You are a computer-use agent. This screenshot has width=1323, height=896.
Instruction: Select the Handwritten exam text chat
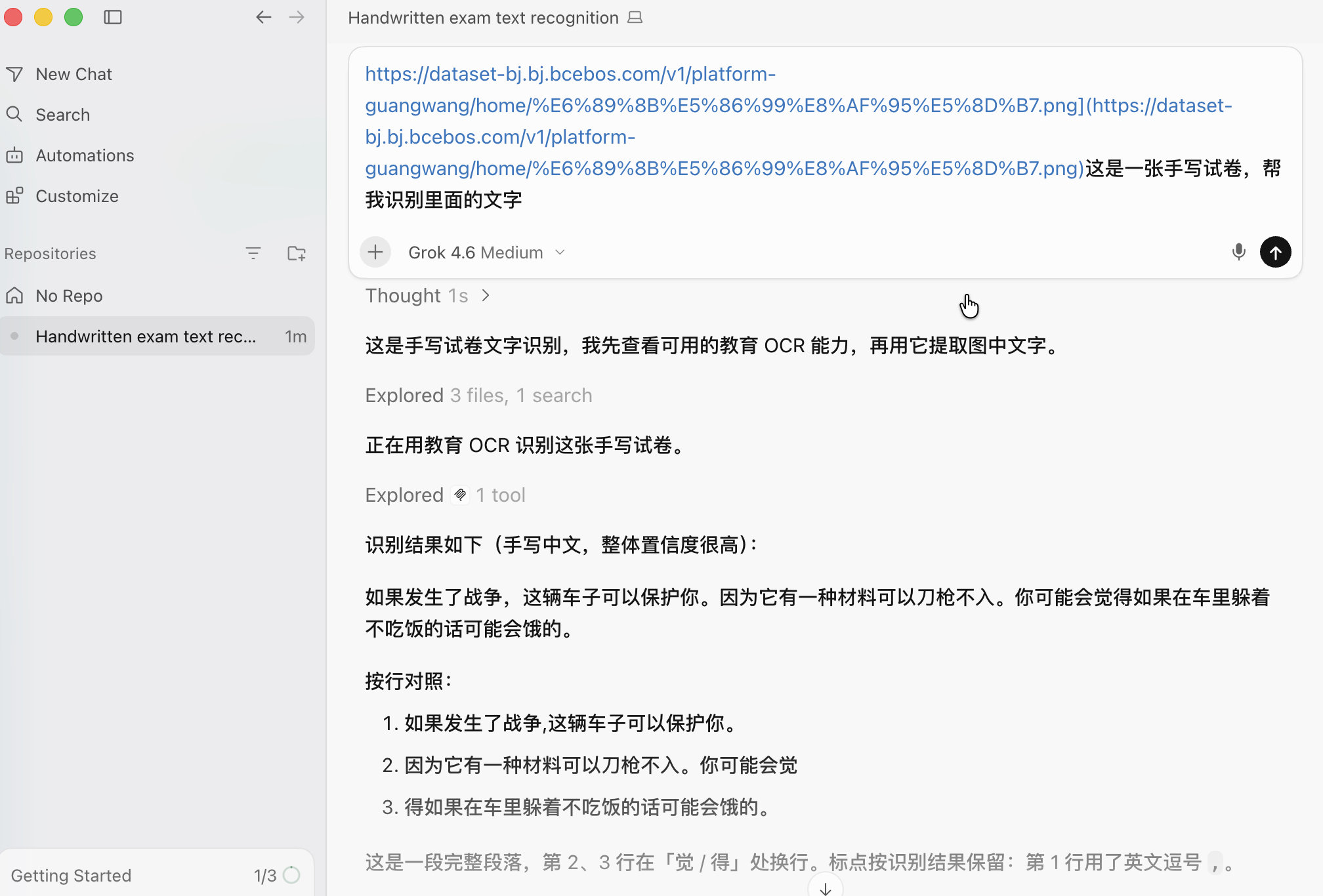[157, 336]
